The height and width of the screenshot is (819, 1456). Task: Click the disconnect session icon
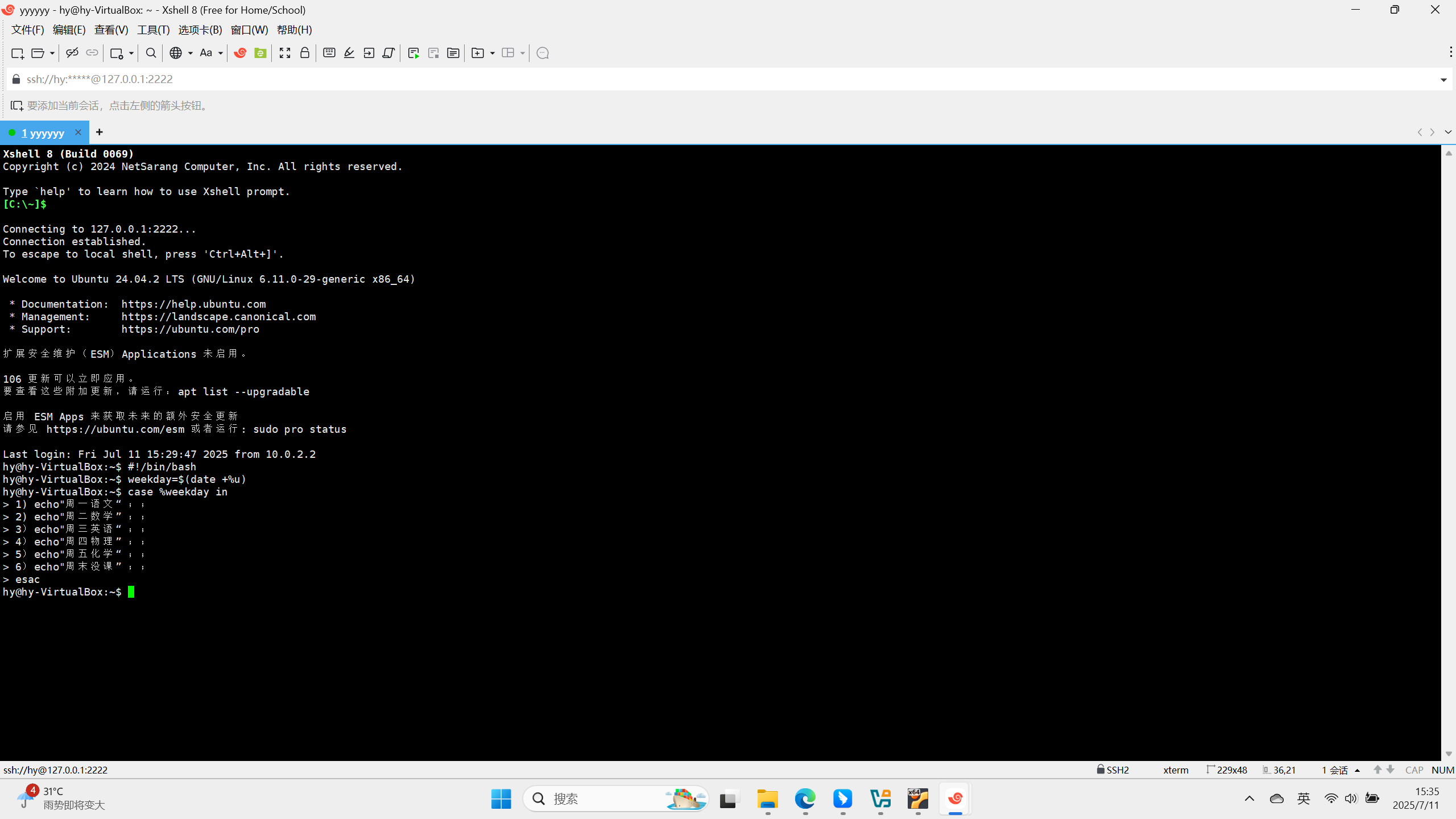(72, 53)
